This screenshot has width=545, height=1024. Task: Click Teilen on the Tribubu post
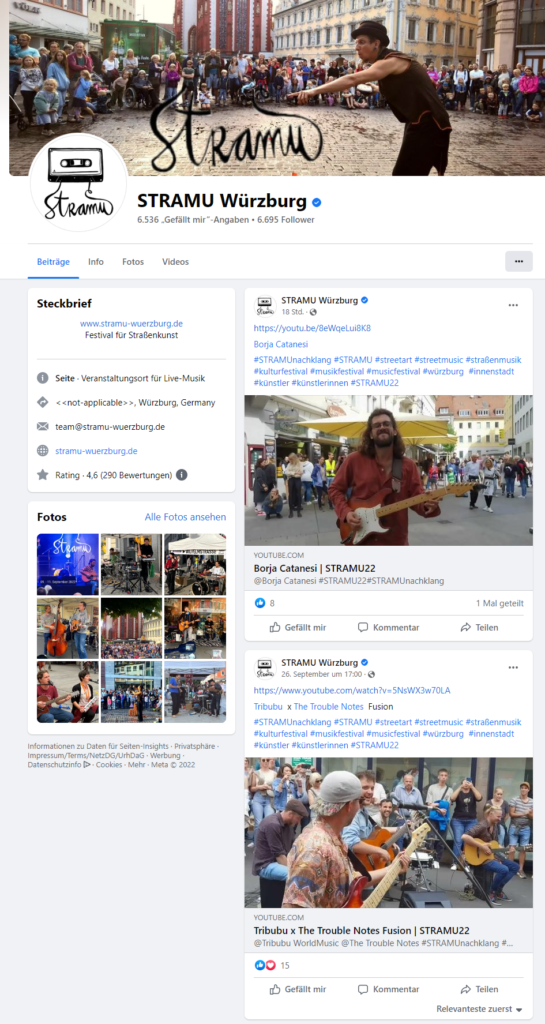479,989
